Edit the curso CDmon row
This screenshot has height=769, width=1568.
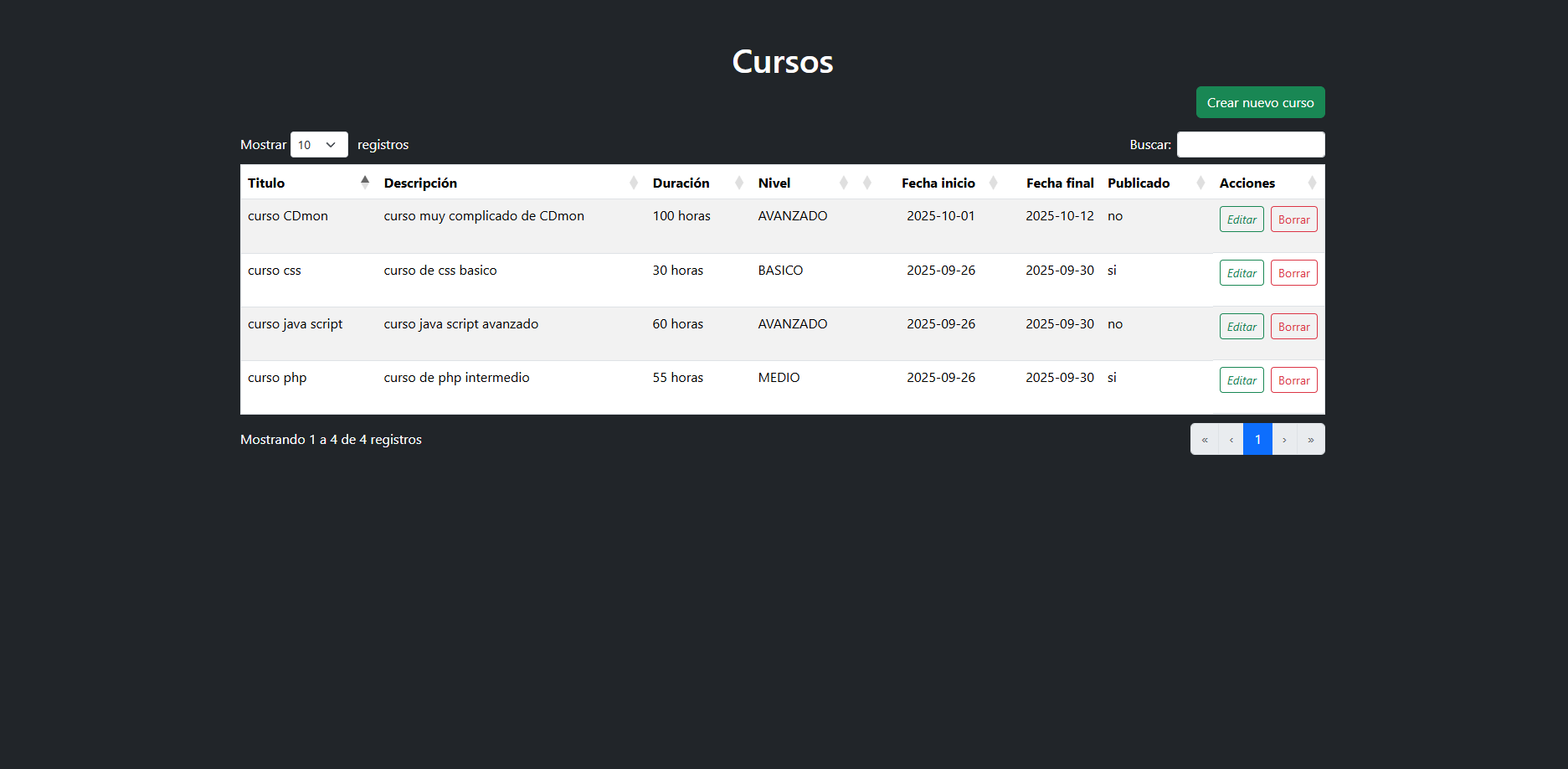coord(1242,219)
